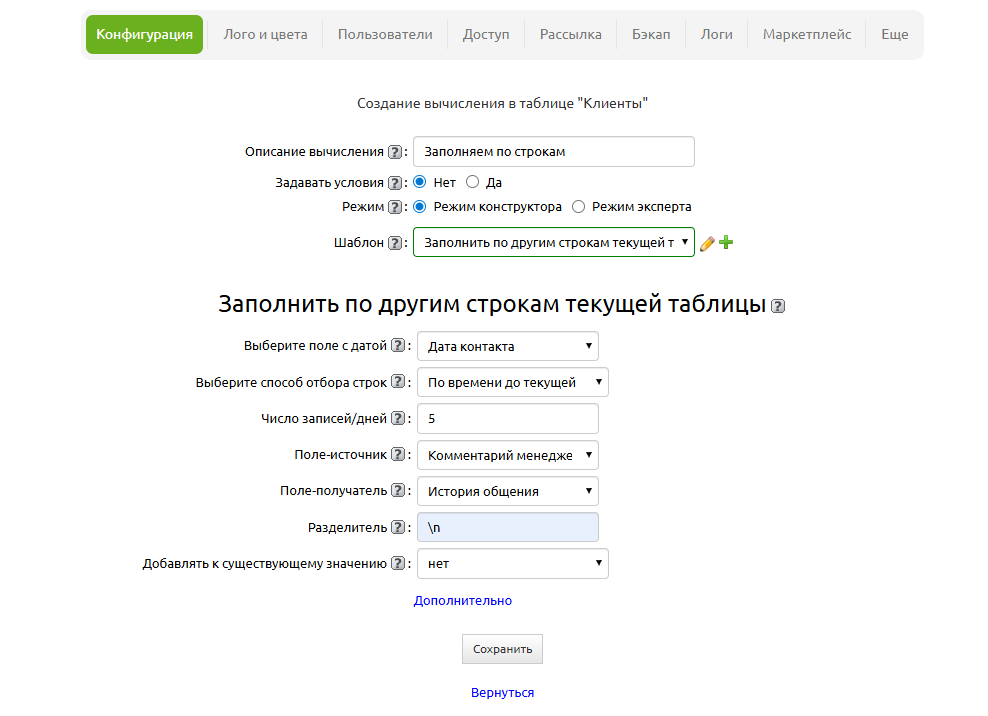Click help icon next to Режим label

[394, 207]
